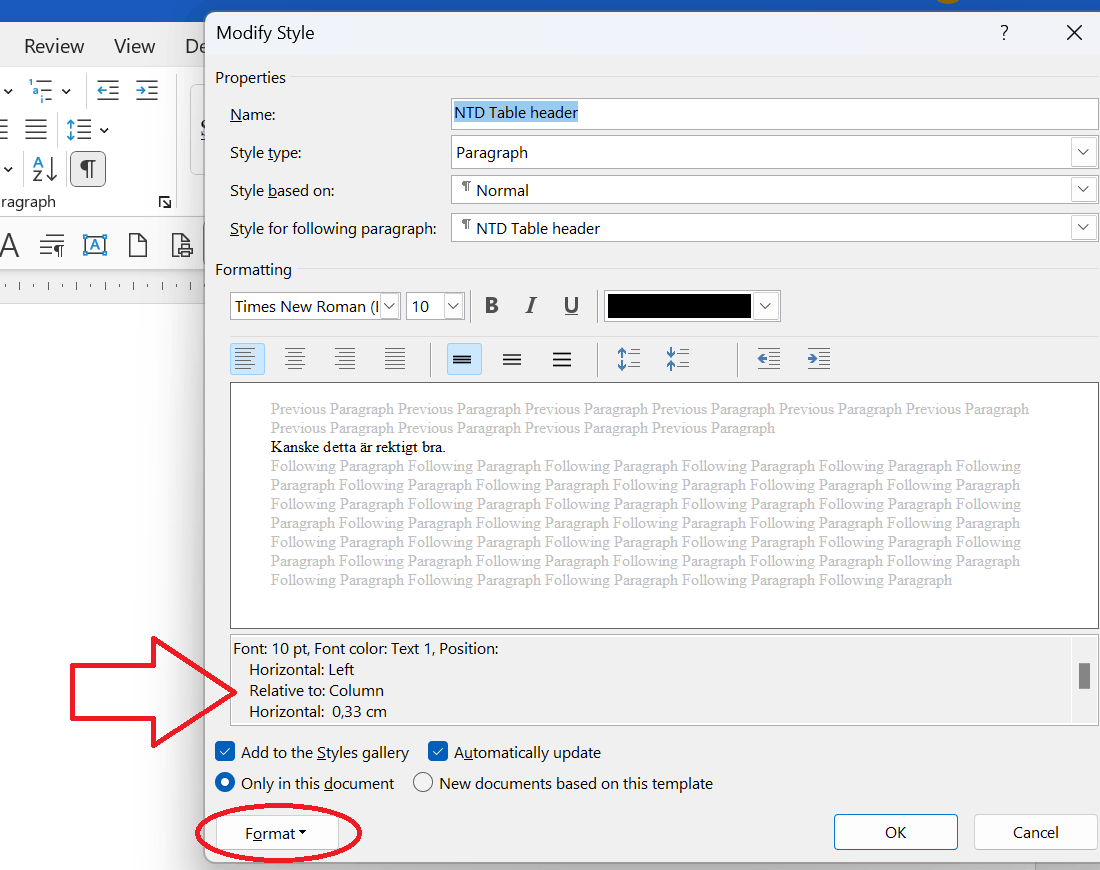Click Times New Roman font name field
Image resolution: width=1100 pixels, height=870 pixels.
pyautogui.click(x=306, y=306)
